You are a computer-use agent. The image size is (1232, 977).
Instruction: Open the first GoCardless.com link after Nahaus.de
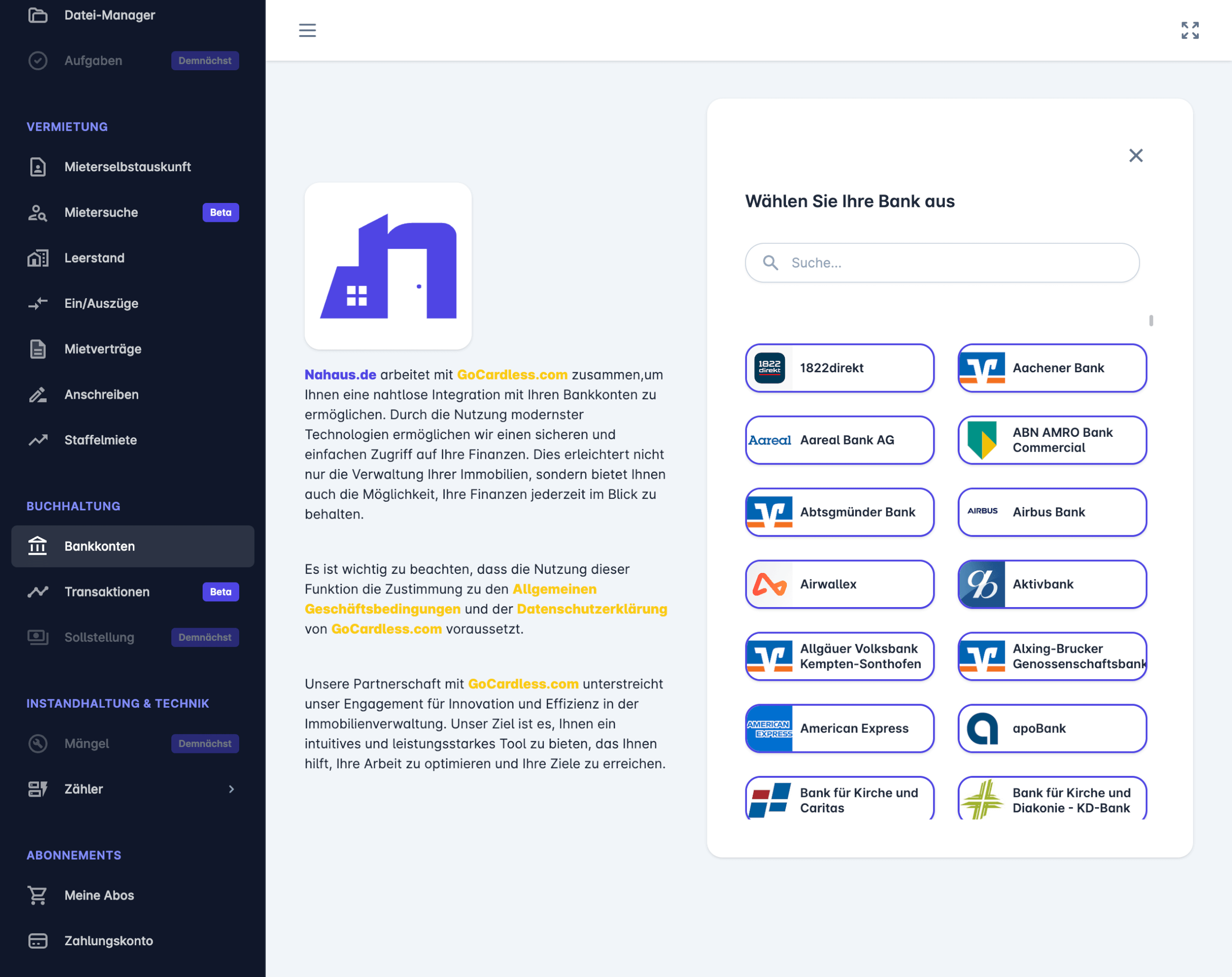coord(512,375)
